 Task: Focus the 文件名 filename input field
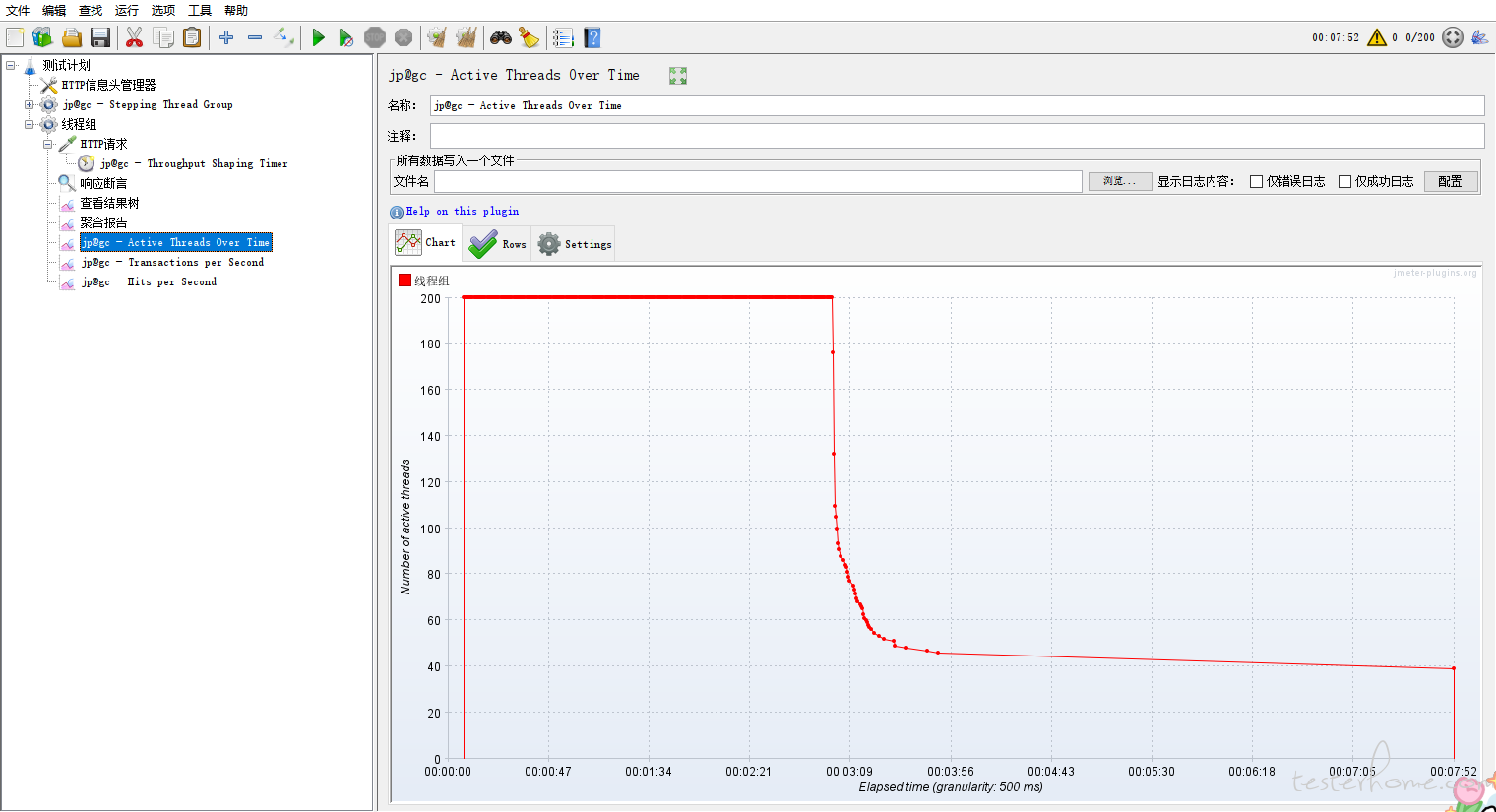758,181
